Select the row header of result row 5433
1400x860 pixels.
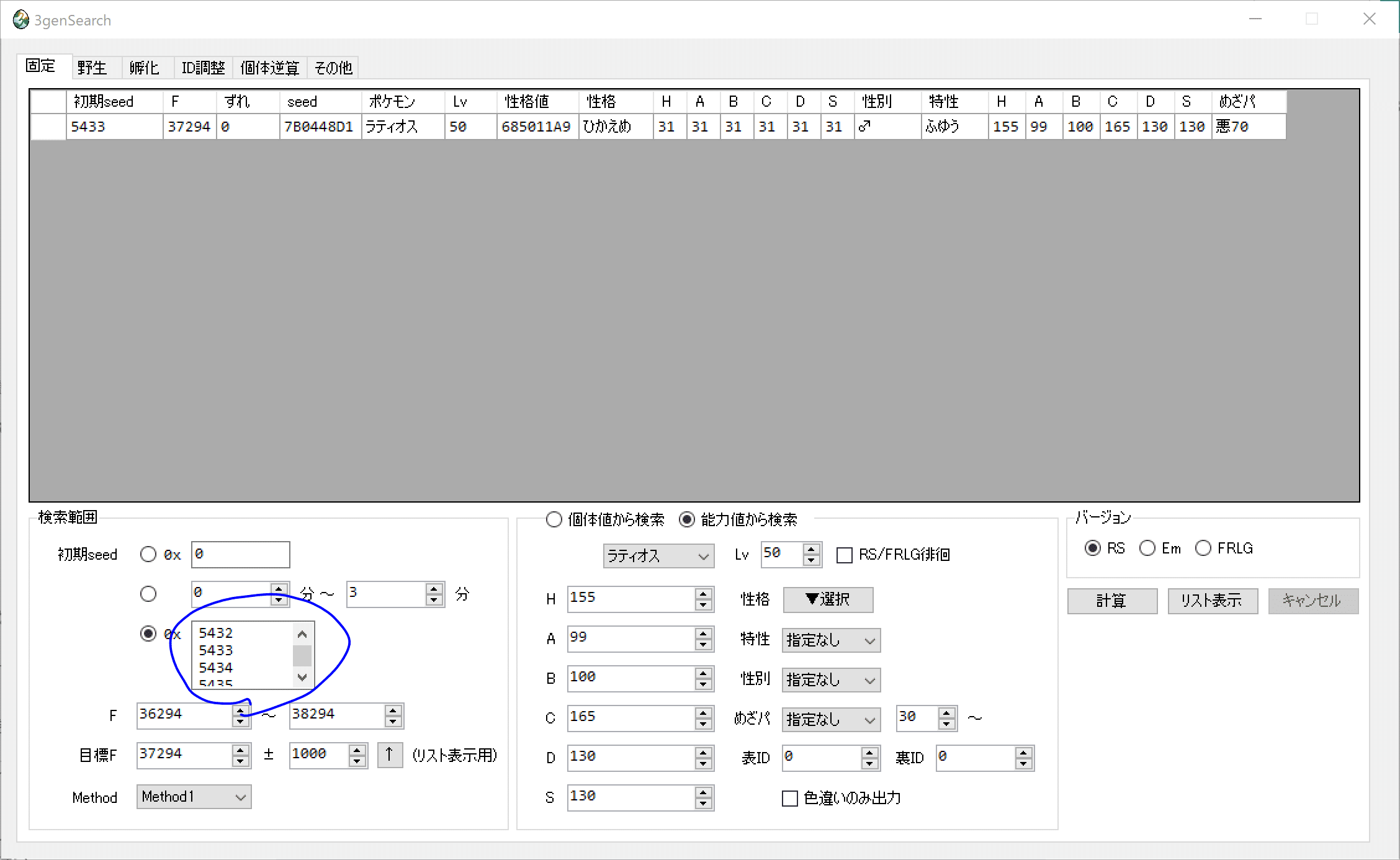(x=48, y=127)
